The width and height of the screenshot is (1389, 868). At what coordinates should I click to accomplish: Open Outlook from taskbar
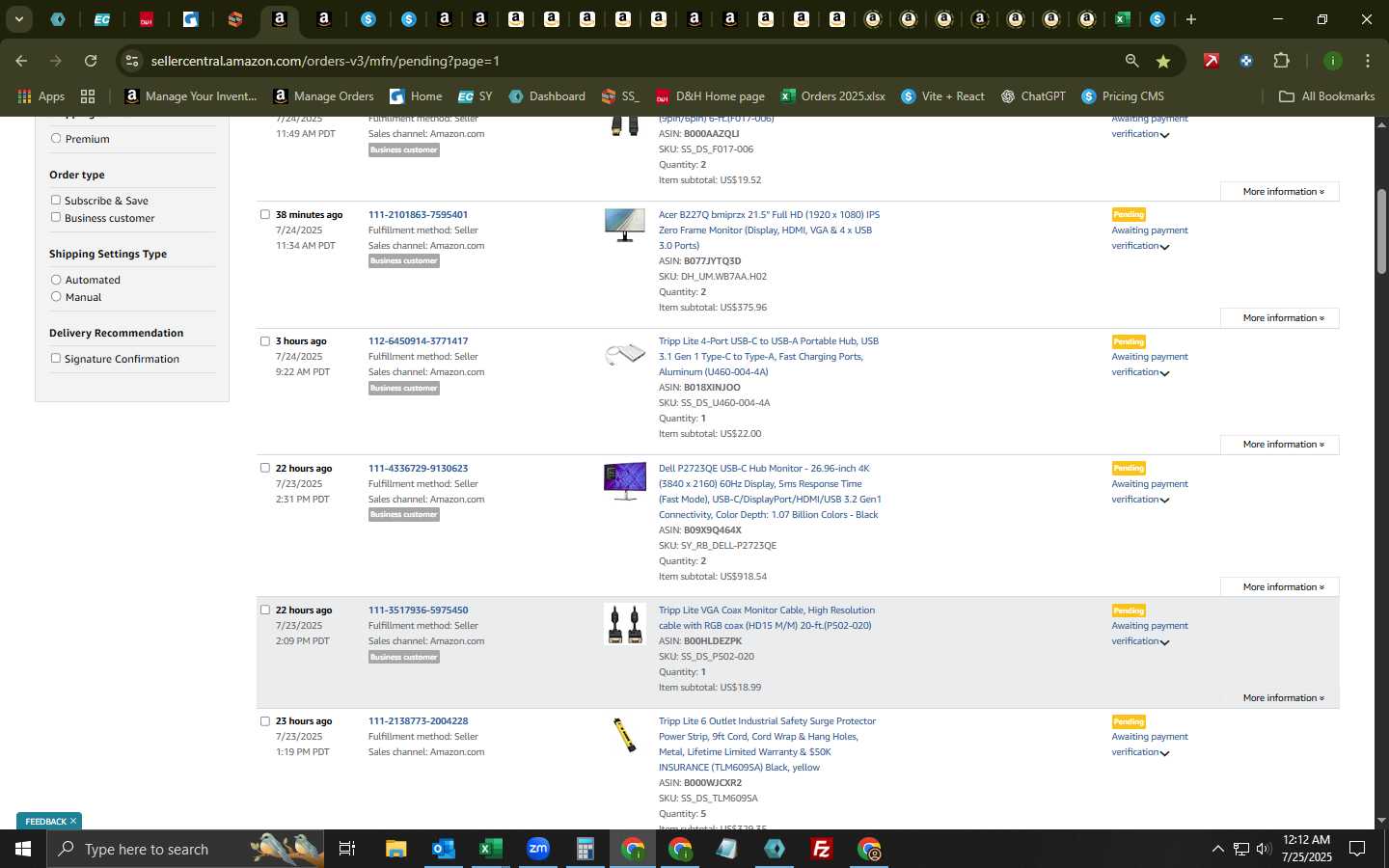tap(443, 849)
